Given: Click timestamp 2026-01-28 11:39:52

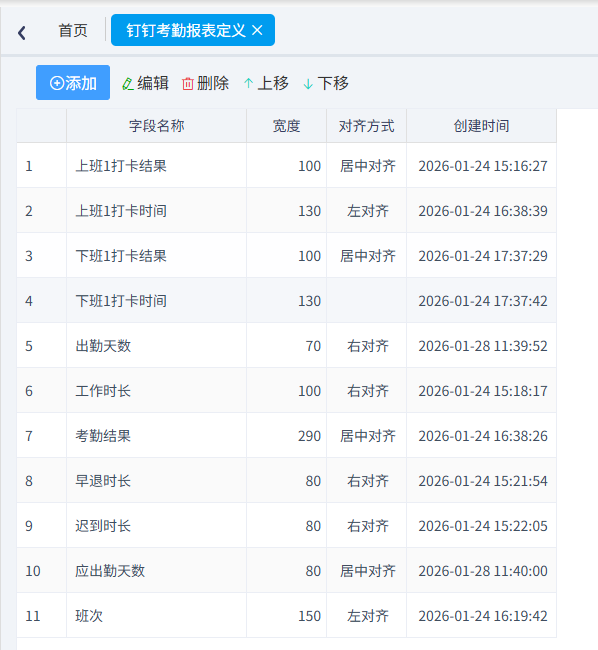Looking at the screenshot, I should [483, 346].
